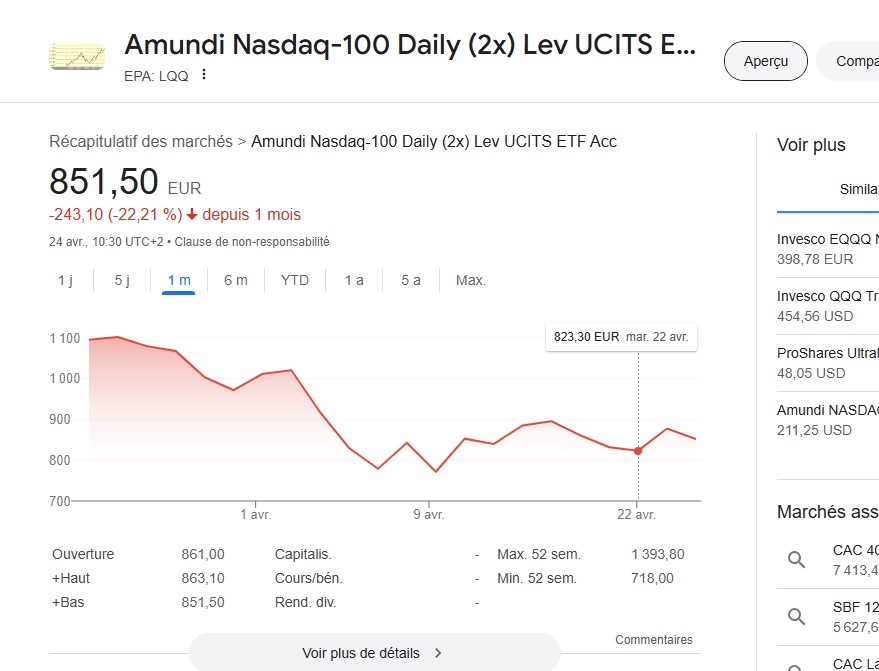The height and width of the screenshot is (671, 879).
Task: Select the 5 j time range tab
Action: 122,280
